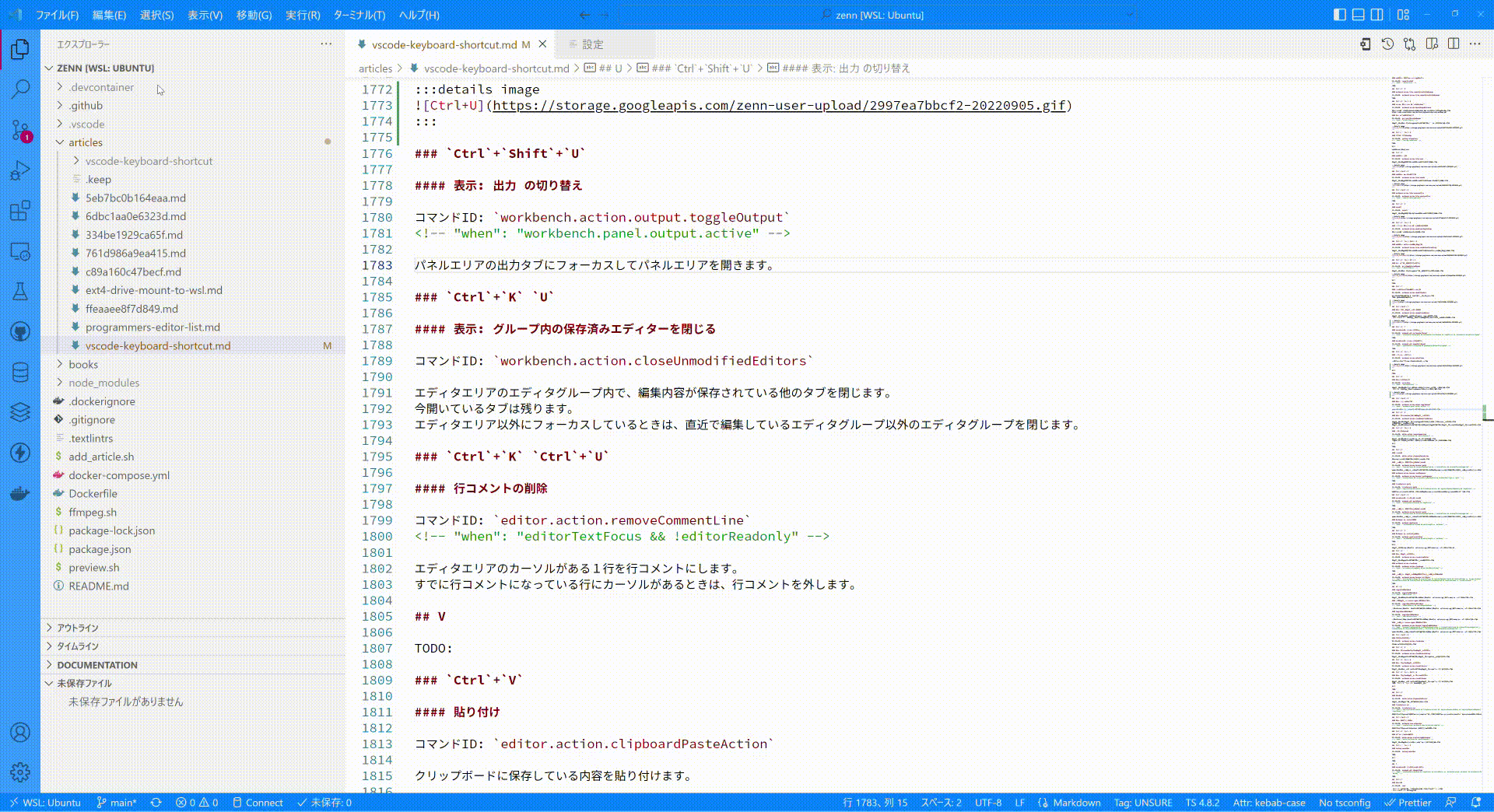Open the Remote Explorer view

pos(20,251)
